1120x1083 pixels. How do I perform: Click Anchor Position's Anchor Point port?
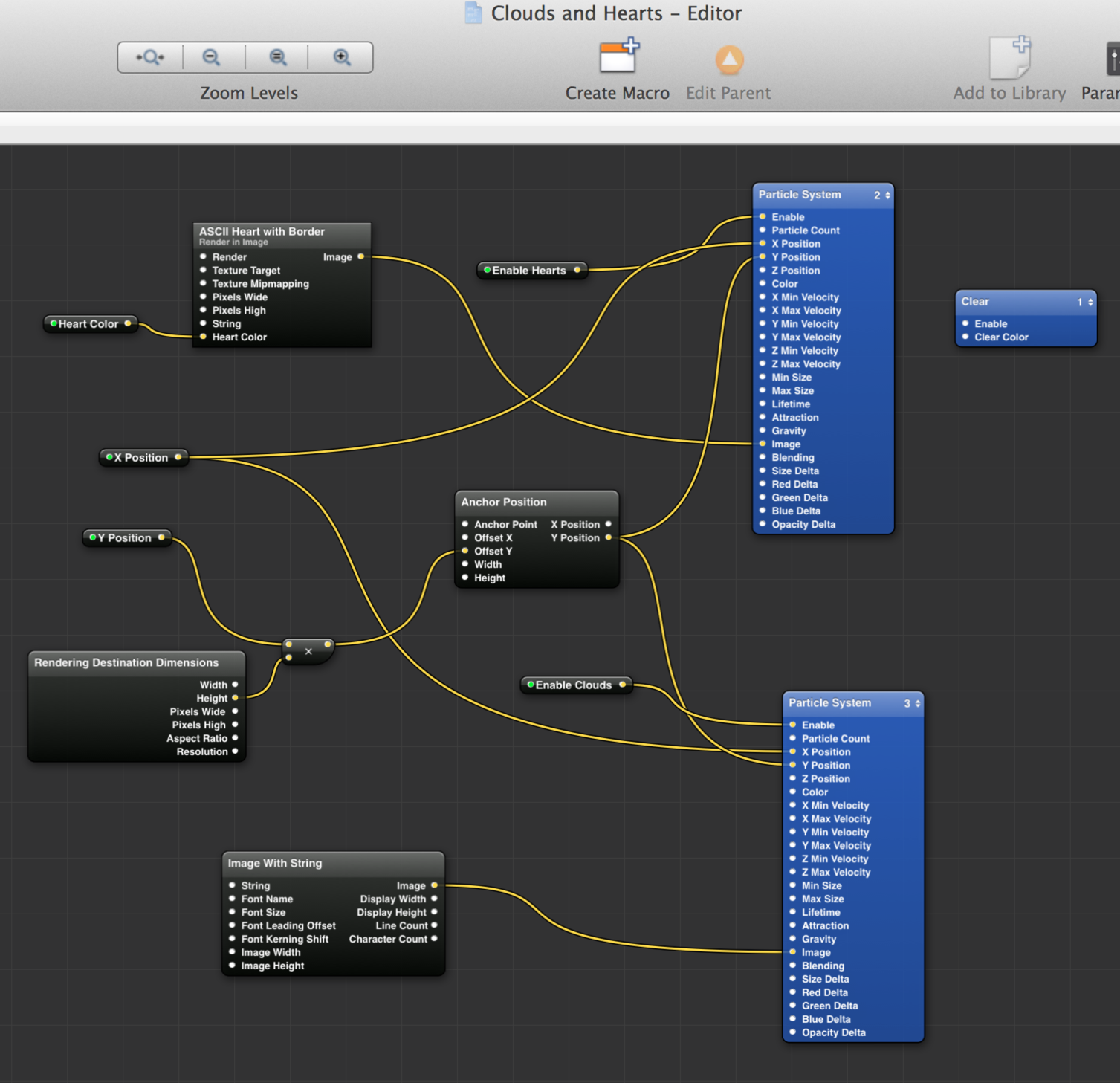pyautogui.click(x=465, y=525)
